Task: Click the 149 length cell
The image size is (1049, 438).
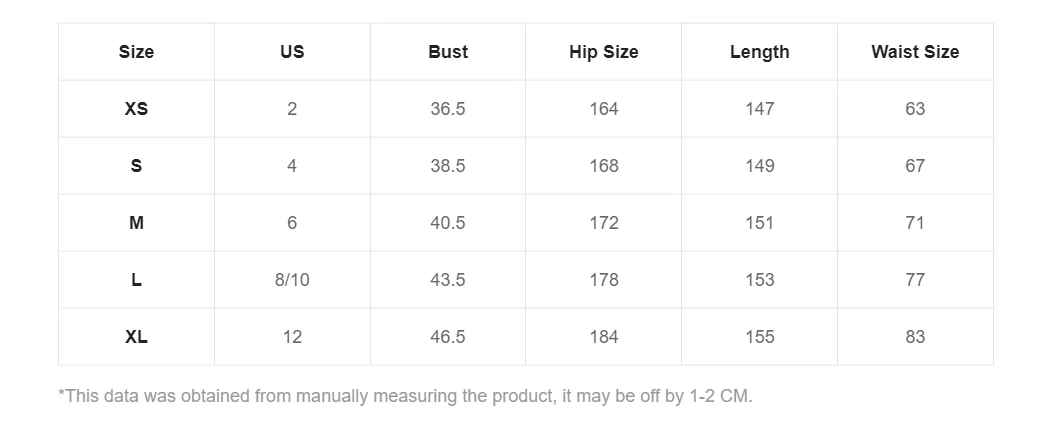Action: (x=759, y=166)
